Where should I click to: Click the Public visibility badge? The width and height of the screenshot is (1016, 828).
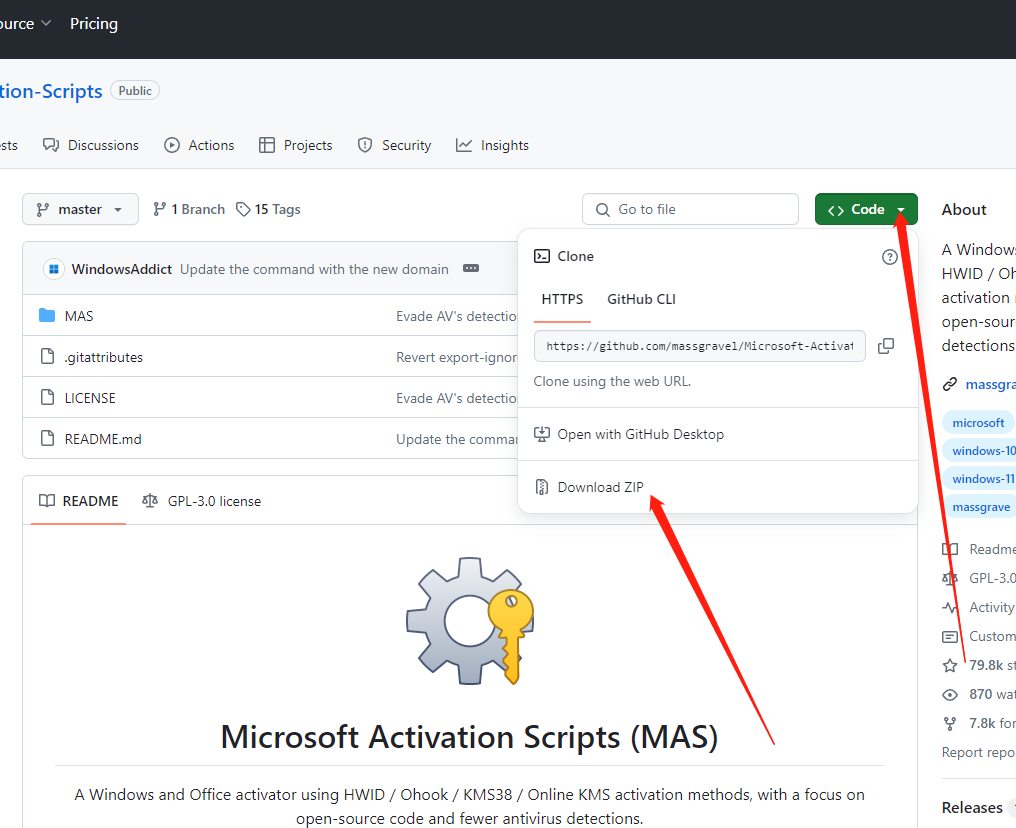(135, 91)
